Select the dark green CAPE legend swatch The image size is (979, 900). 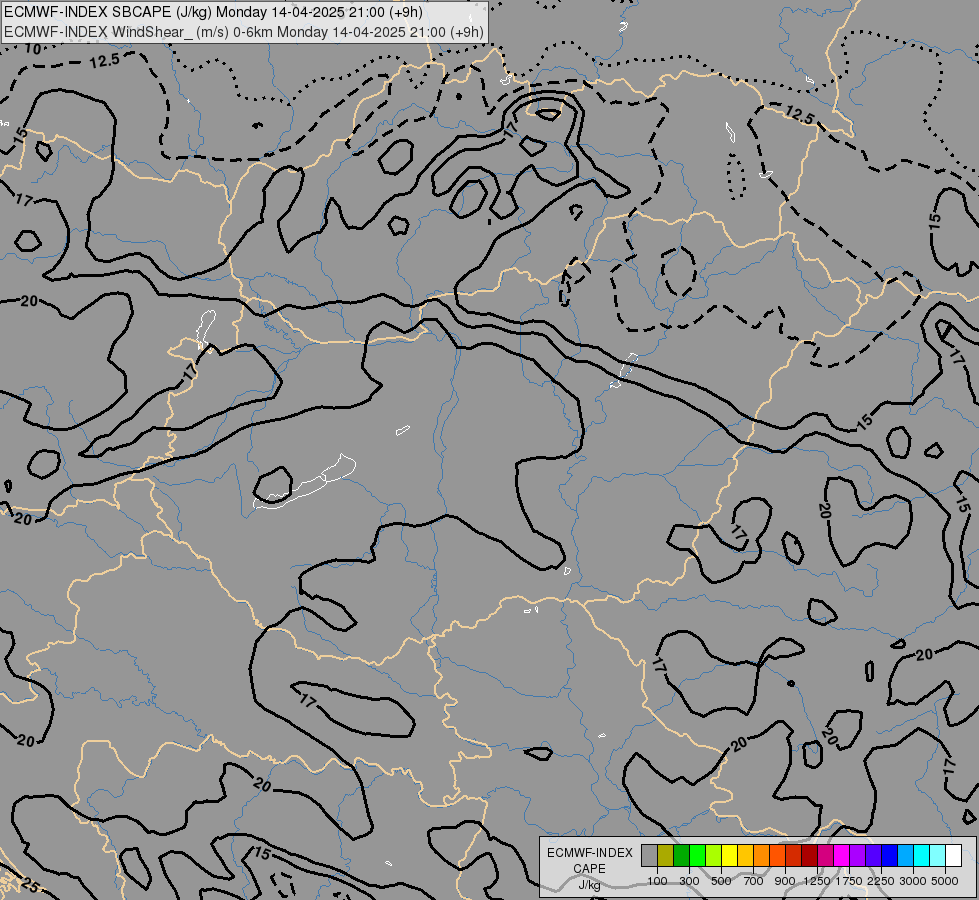[681, 856]
